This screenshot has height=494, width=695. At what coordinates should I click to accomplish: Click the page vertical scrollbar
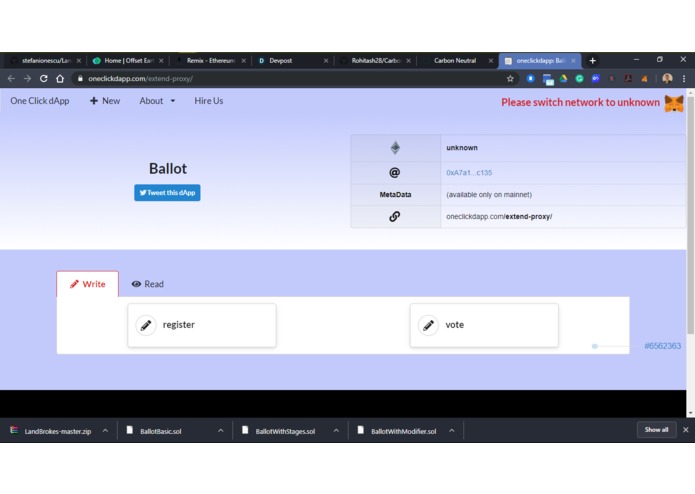pos(691,215)
